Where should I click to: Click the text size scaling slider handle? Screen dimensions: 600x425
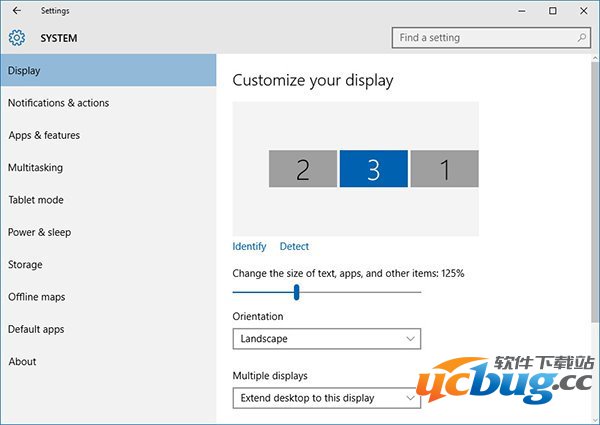297,292
